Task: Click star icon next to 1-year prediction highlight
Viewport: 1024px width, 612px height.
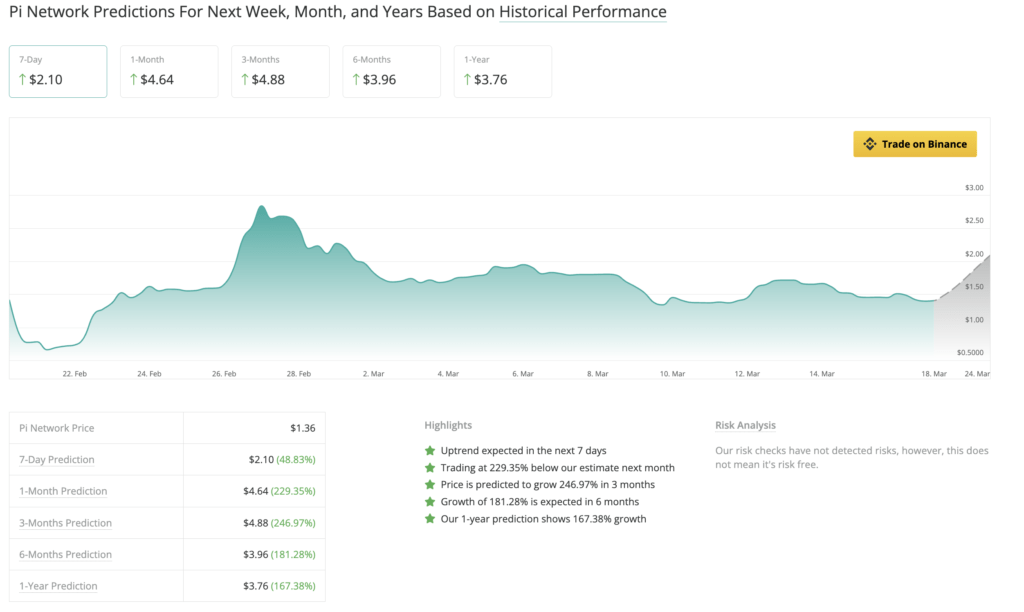Action: pyautogui.click(x=430, y=519)
